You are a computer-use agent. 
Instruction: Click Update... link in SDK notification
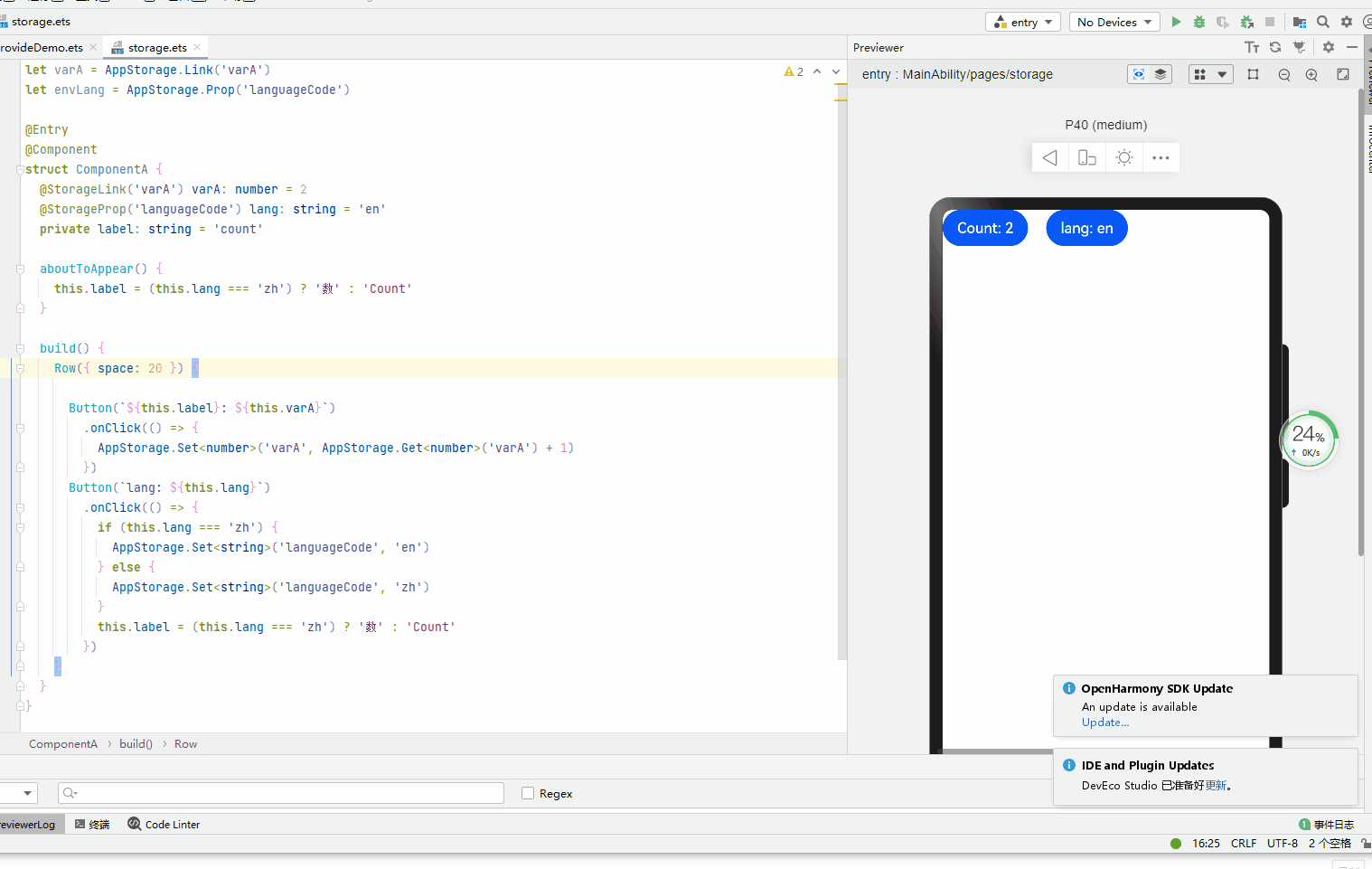pyautogui.click(x=1105, y=723)
